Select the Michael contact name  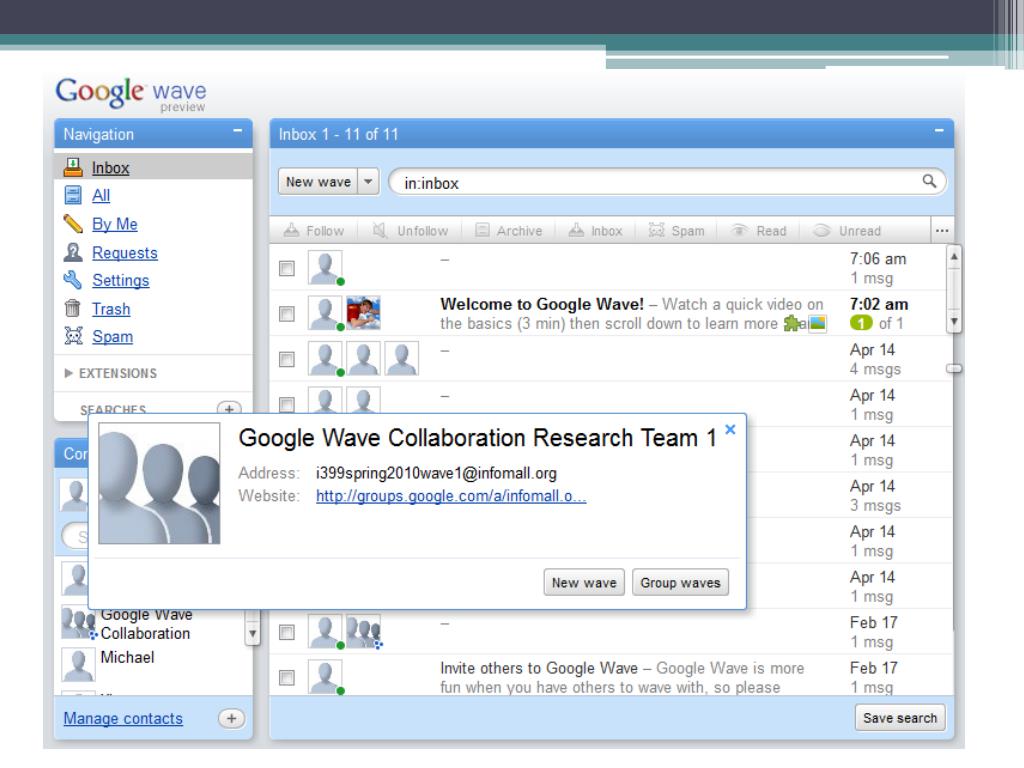pyautogui.click(x=127, y=657)
